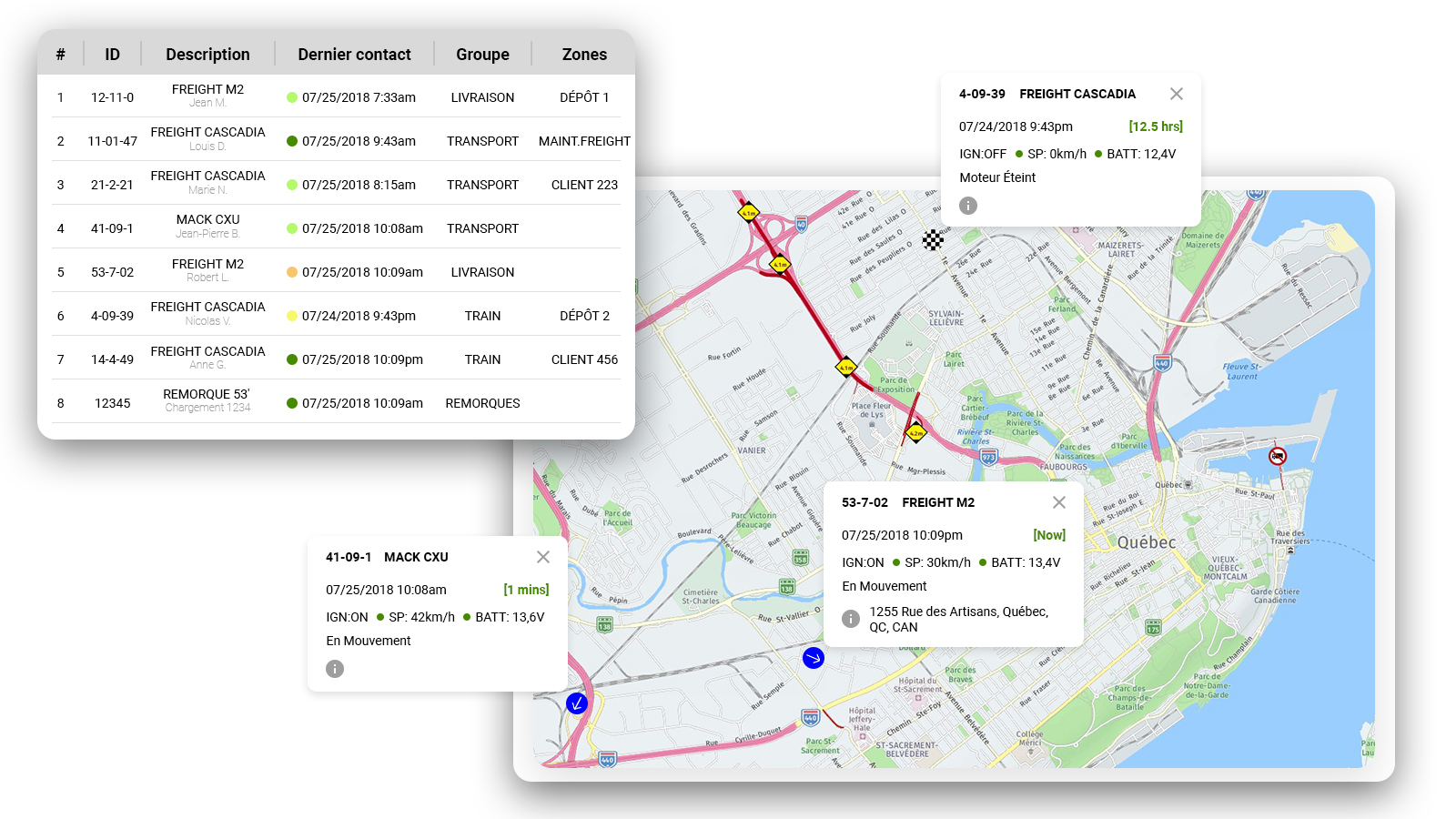Click the orange status dot for 53-7-02
The width and height of the screenshot is (1456, 819).
(x=292, y=272)
